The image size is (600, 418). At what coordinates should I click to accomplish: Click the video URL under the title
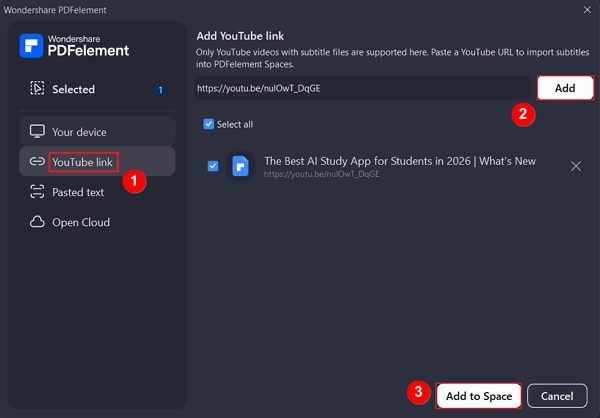[x=321, y=174]
